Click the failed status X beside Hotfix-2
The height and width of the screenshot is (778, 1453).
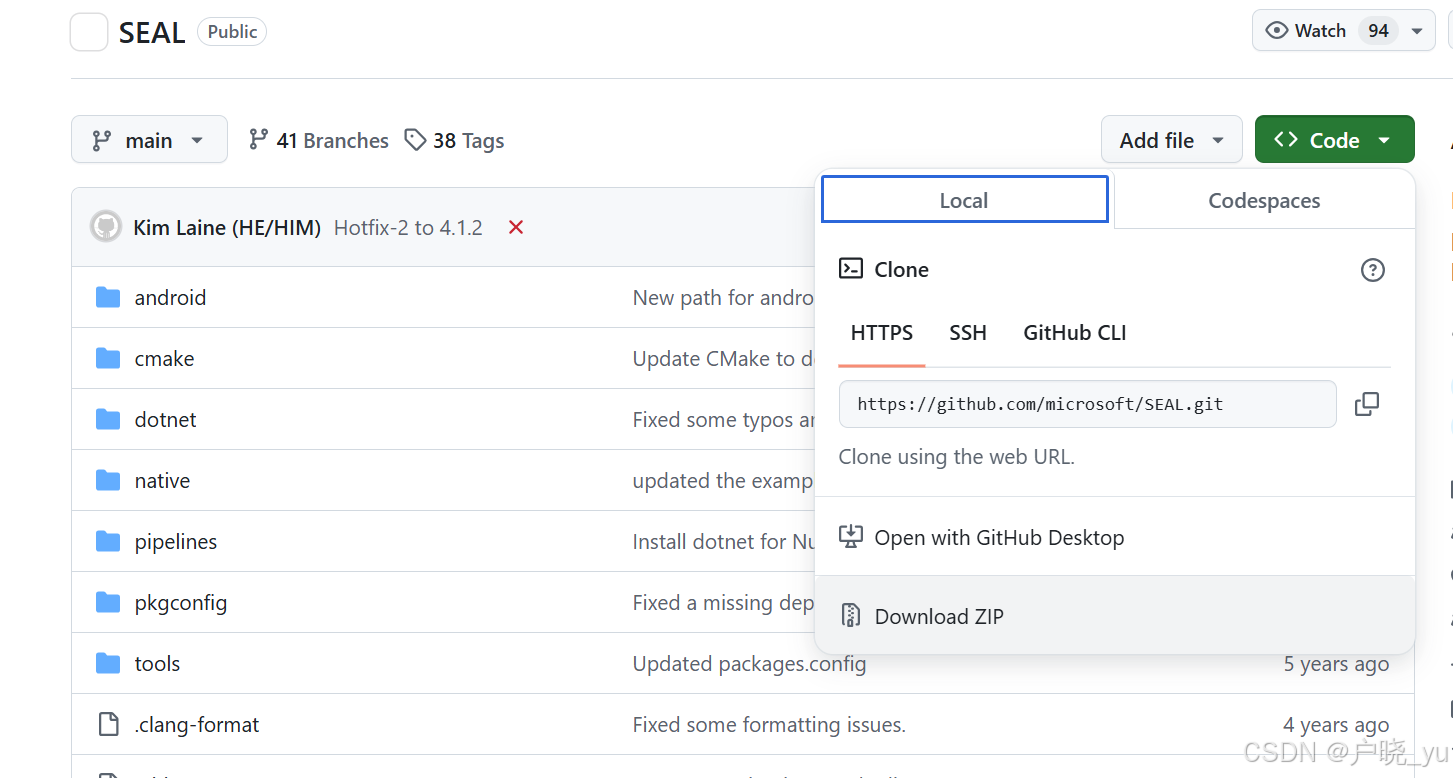516,227
